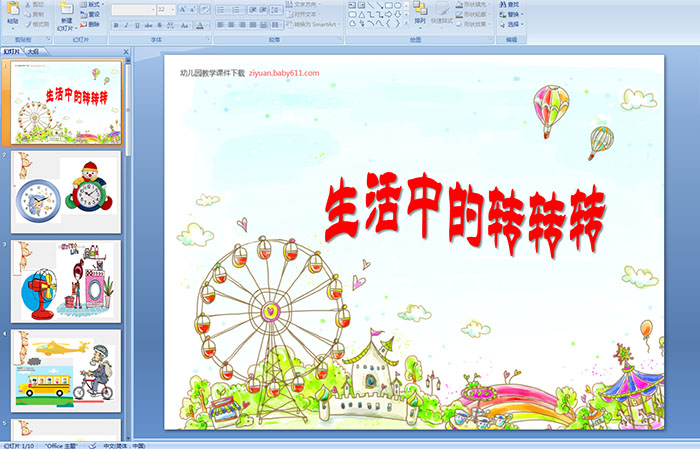The image size is (700, 449).
Task: Open the font color dropdown arrow
Action: 208,25
